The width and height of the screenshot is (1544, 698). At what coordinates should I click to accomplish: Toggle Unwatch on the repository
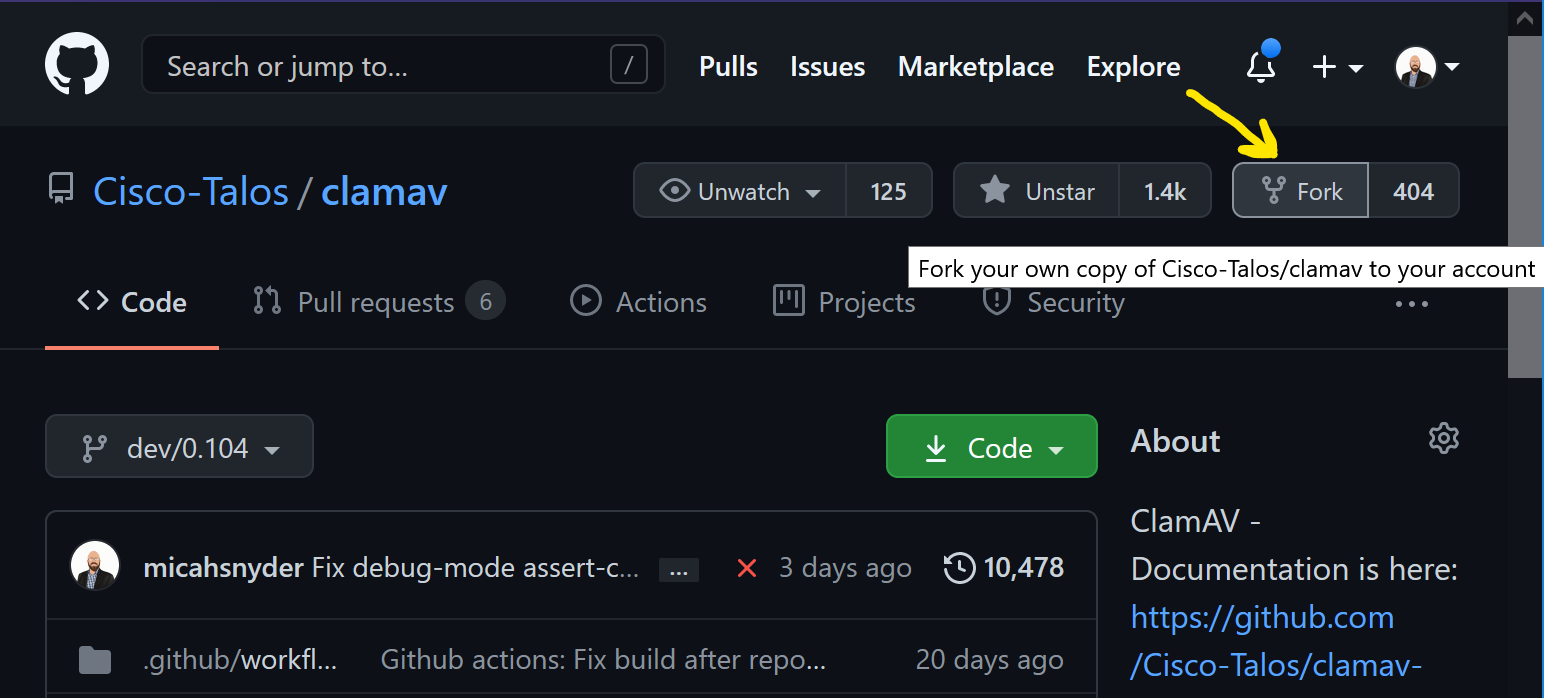(x=740, y=191)
